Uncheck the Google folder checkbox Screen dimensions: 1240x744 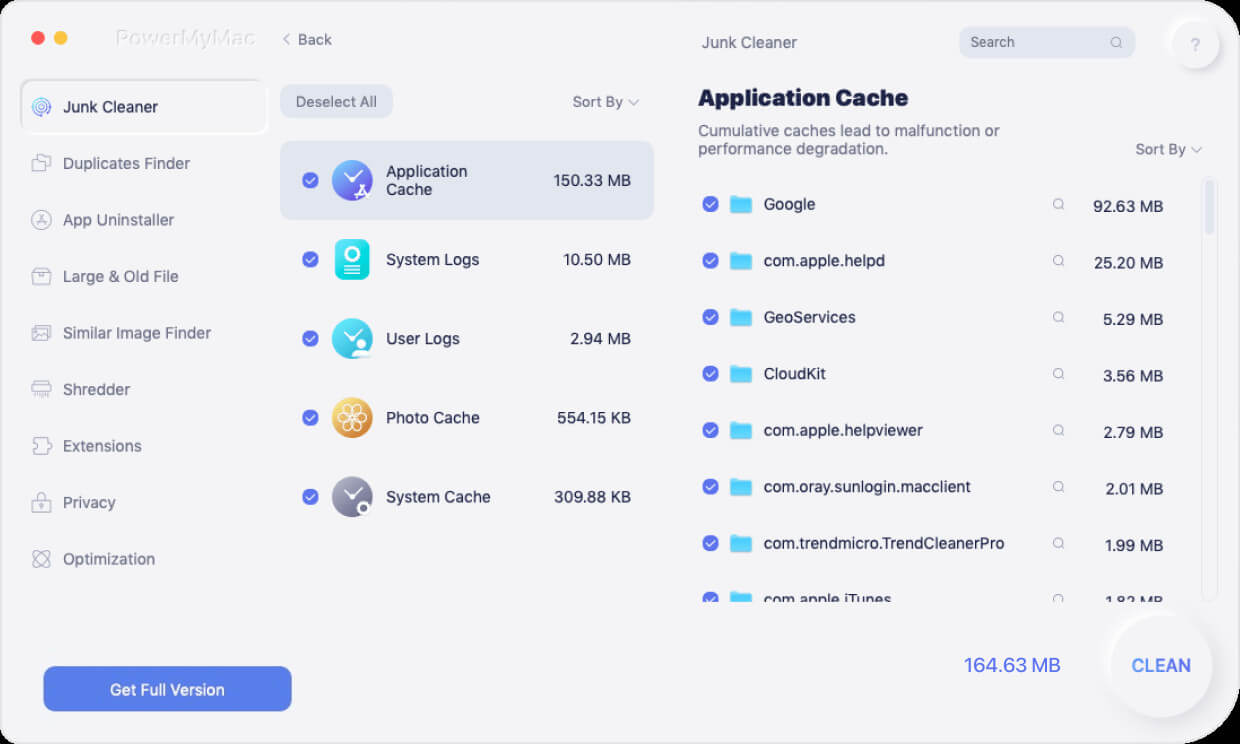[710, 204]
